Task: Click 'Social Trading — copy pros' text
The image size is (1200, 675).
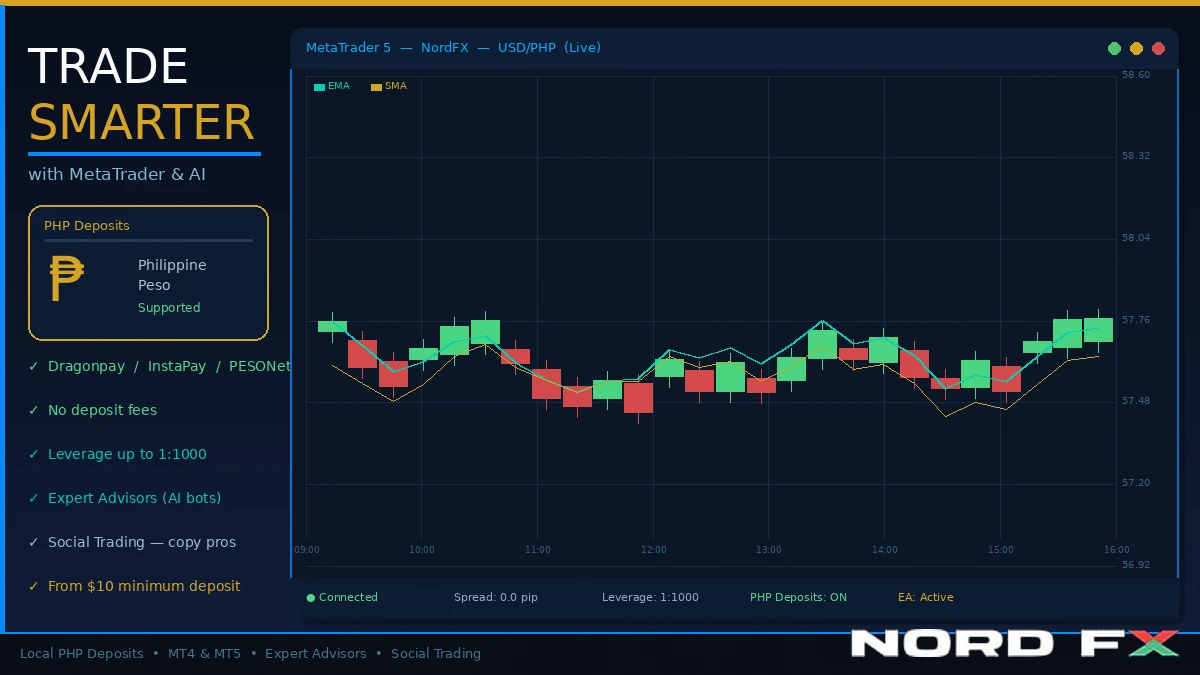Action: pyautogui.click(x=142, y=543)
